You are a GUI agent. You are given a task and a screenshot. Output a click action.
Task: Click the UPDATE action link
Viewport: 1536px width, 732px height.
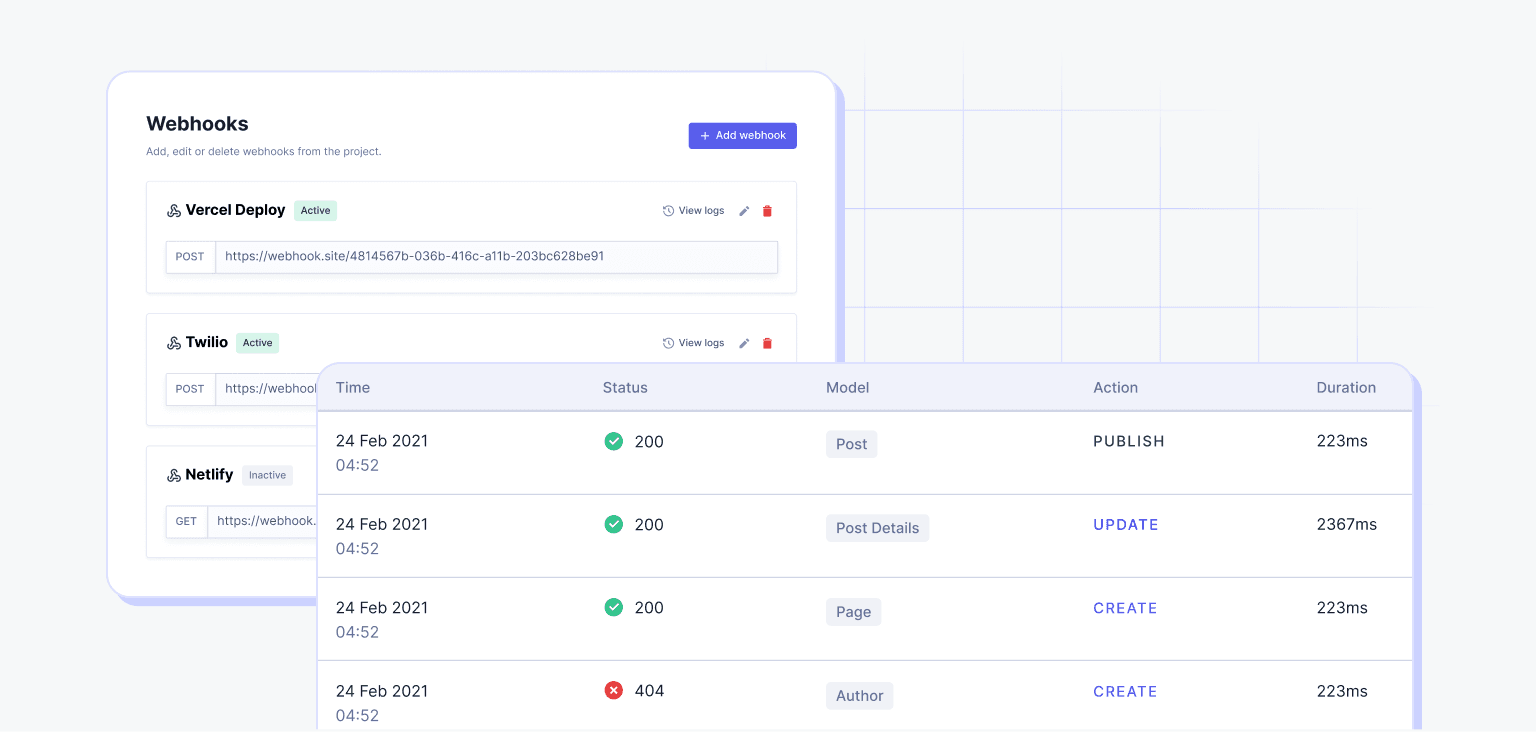point(1126,525)
